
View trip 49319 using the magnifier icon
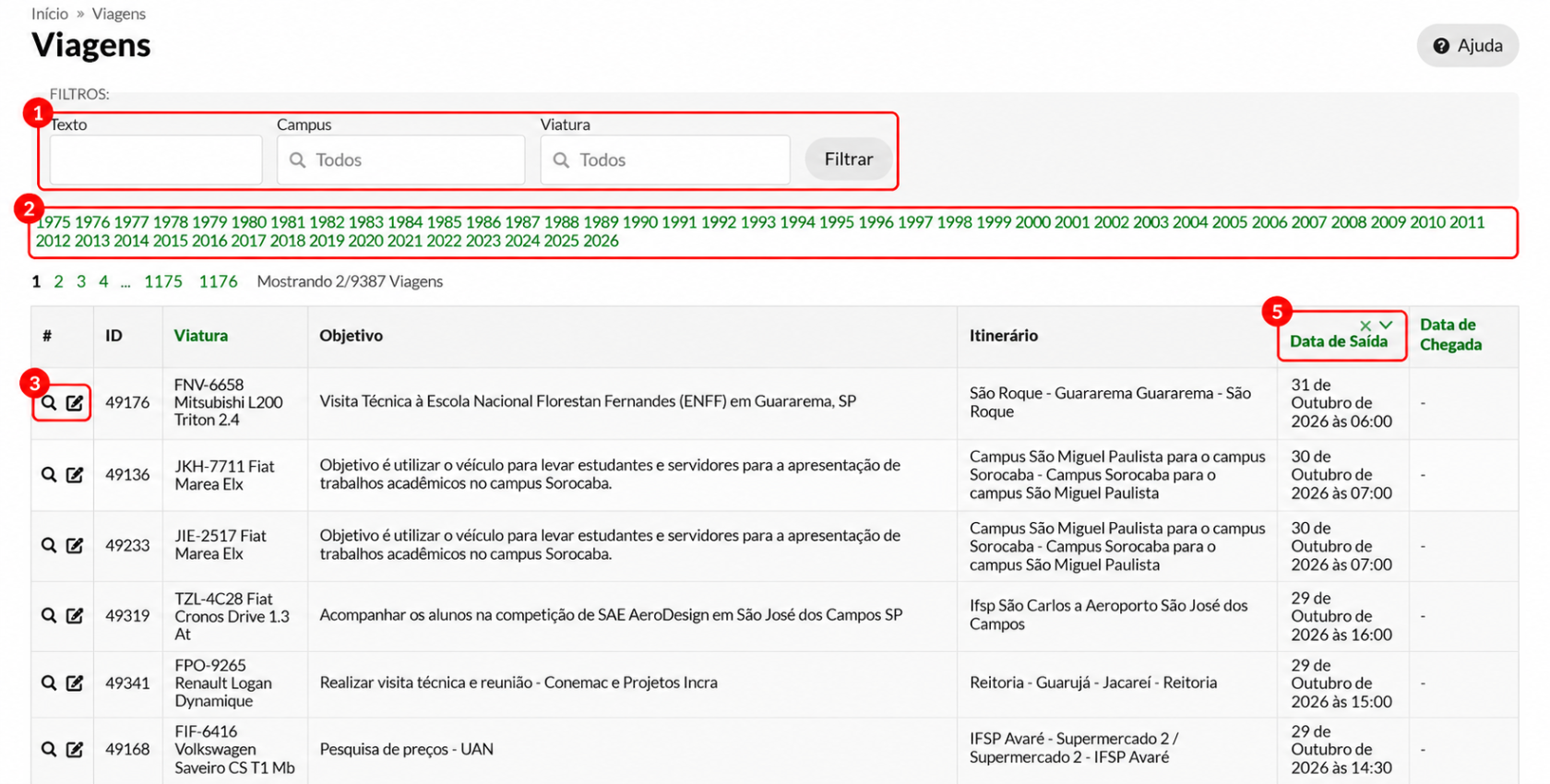49,615
